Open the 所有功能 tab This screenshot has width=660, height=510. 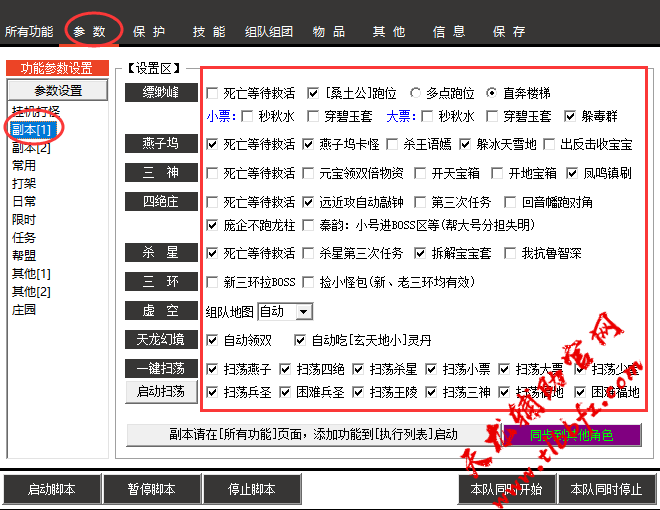[29, 32]
